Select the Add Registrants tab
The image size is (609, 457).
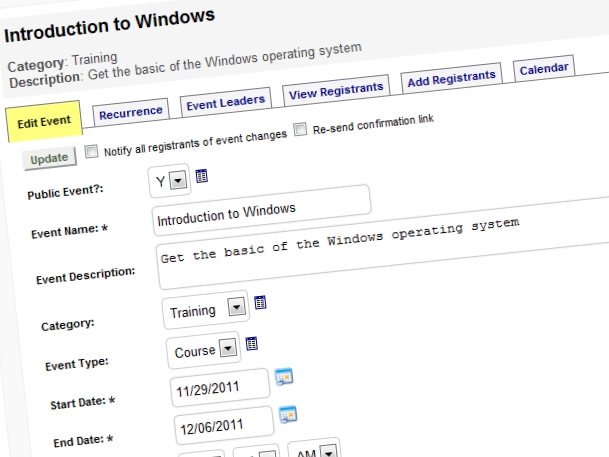click(x=451, y=78)
